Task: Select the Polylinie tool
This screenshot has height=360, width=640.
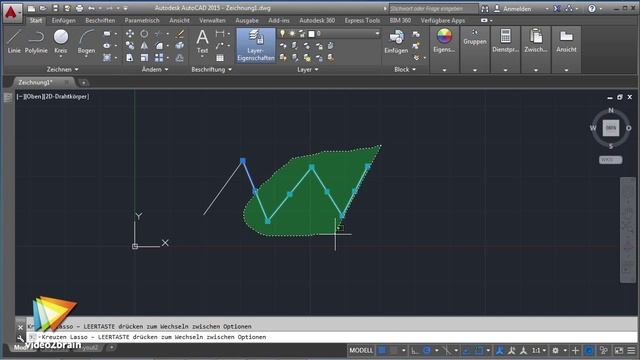Action: (36, 42)
